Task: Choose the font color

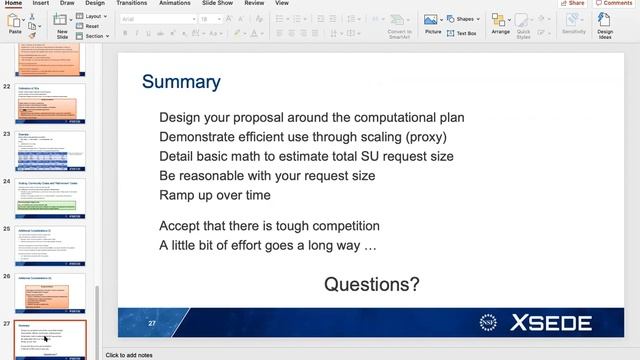Action: [x=254, y=33]
